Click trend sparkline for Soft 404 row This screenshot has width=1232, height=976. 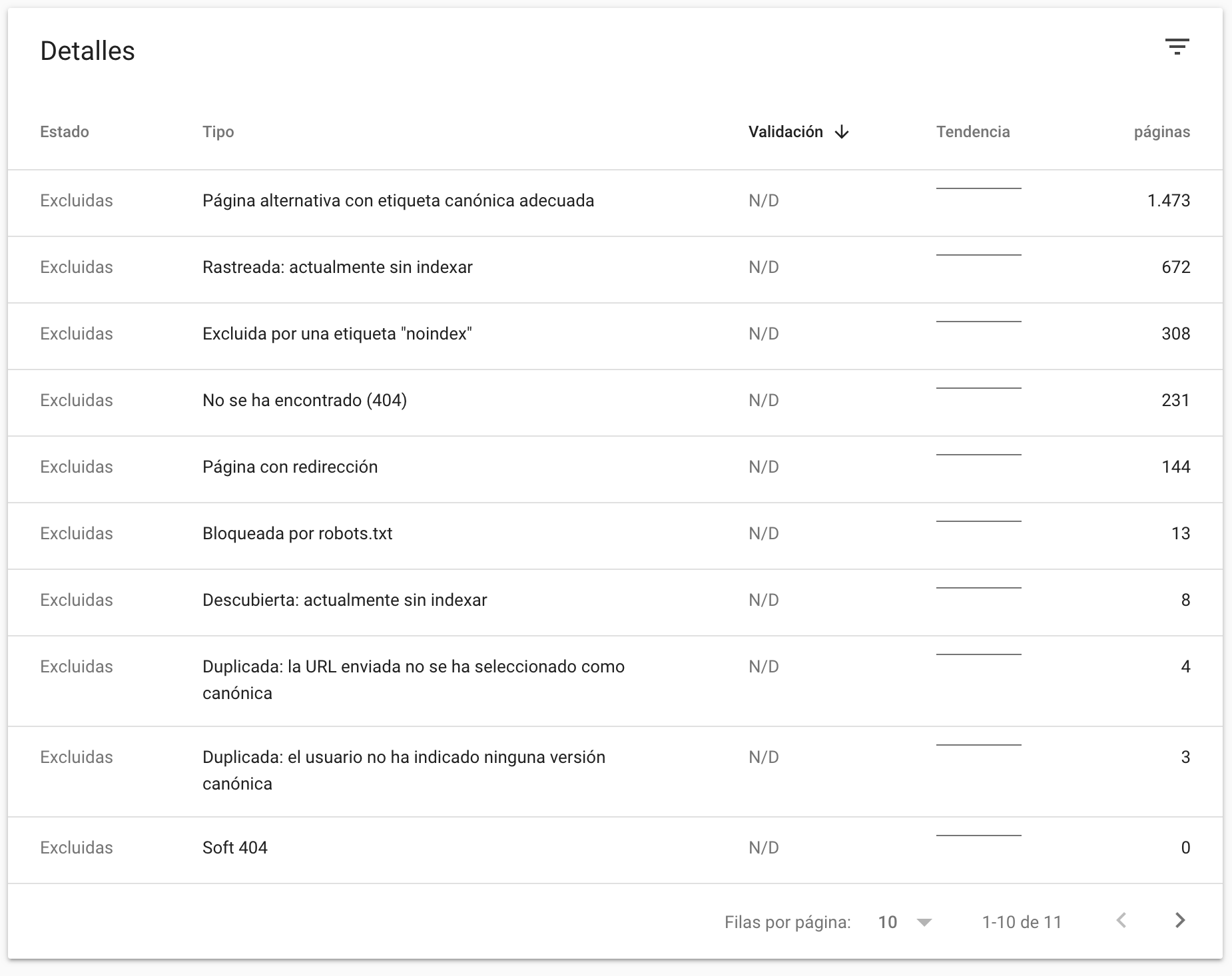[978, 836]
